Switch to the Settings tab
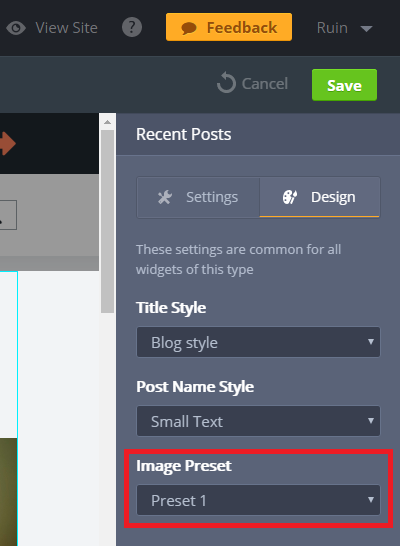Screen dimensions: 400x546 click(x=198, y=197)
